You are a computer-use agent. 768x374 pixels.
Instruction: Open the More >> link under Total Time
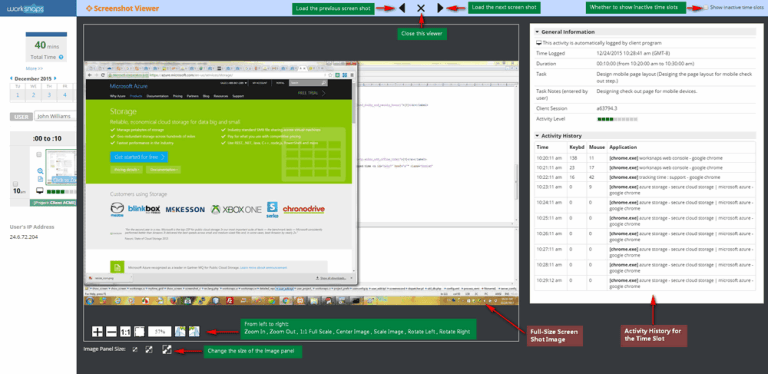[x=34, y=69]
